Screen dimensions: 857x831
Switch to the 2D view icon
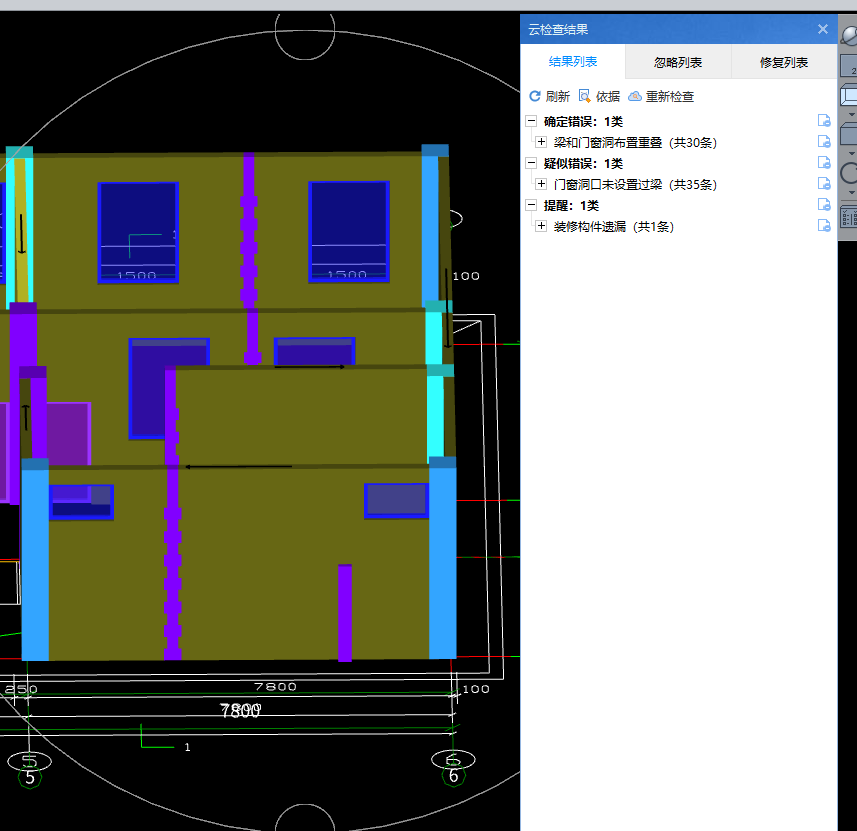coord(849,66)
